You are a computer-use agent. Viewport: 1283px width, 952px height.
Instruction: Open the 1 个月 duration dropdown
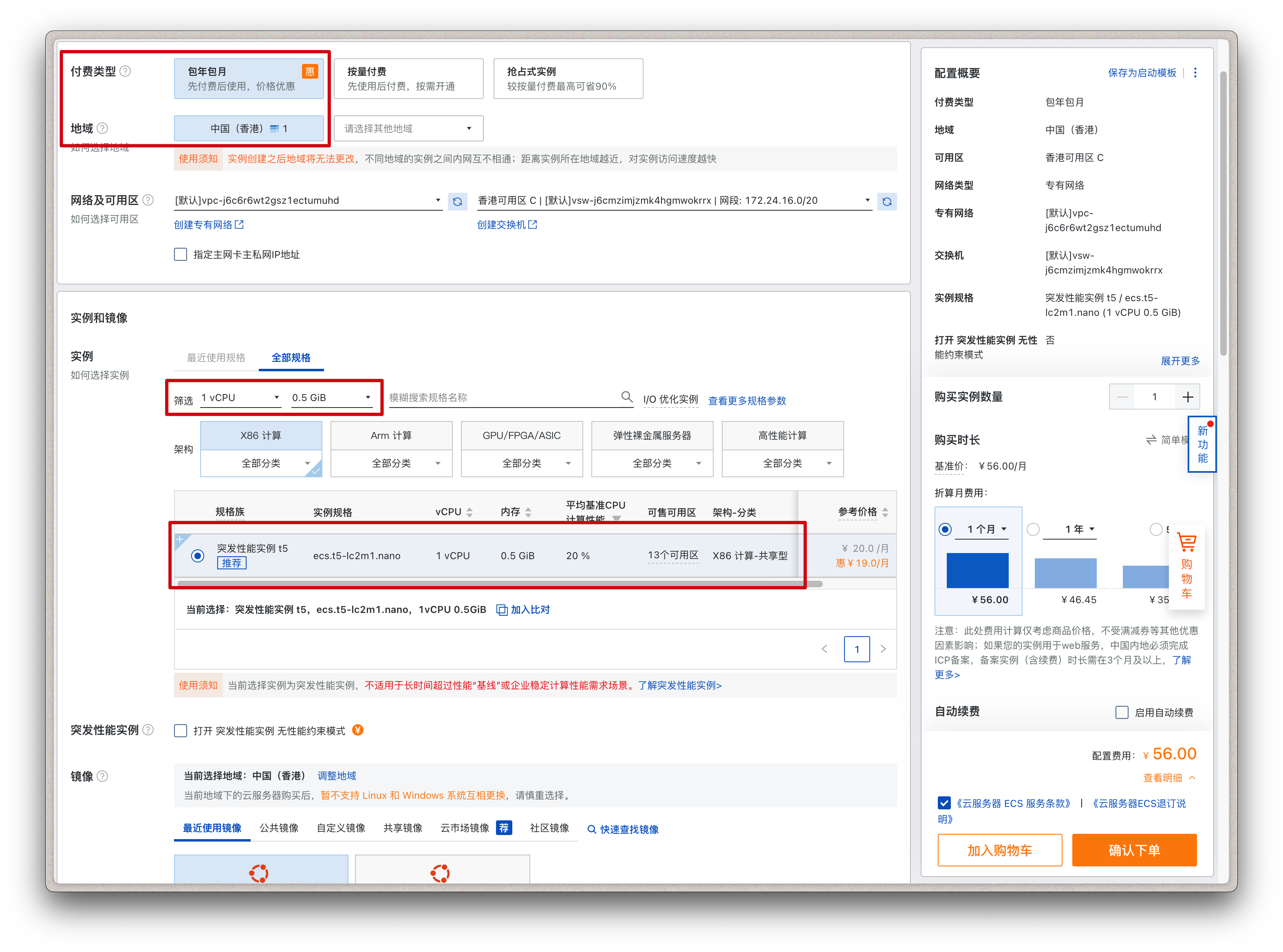click(981, 529)
